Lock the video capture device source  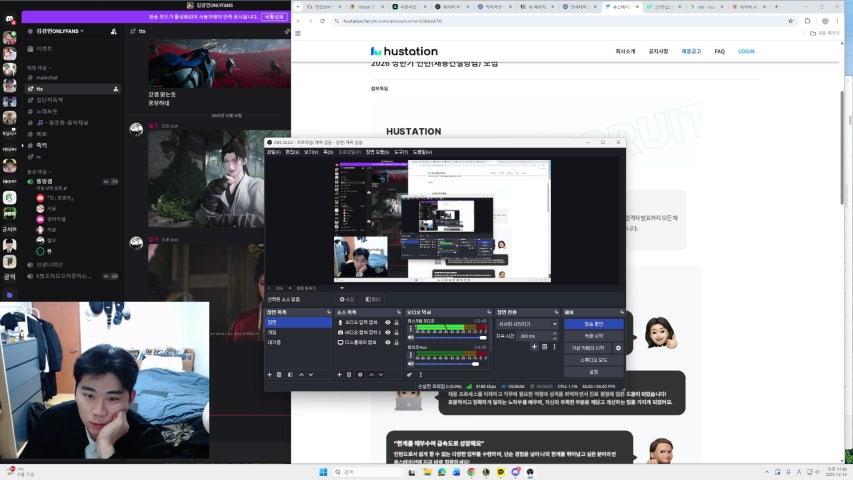pyautogui.click(x=396, y=333)
